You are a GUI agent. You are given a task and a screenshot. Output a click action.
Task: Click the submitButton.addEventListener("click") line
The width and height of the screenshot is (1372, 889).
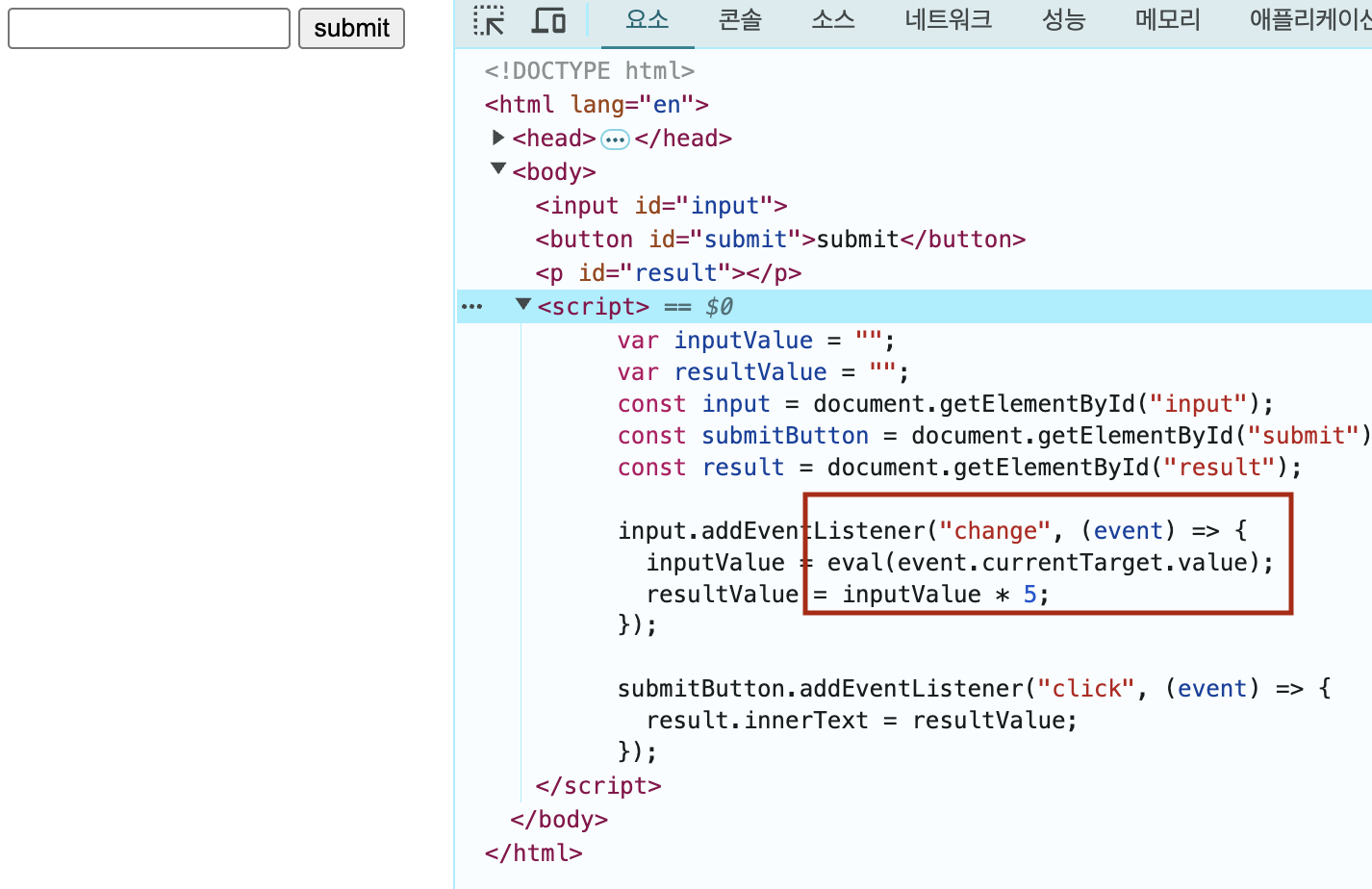point(975,689)
